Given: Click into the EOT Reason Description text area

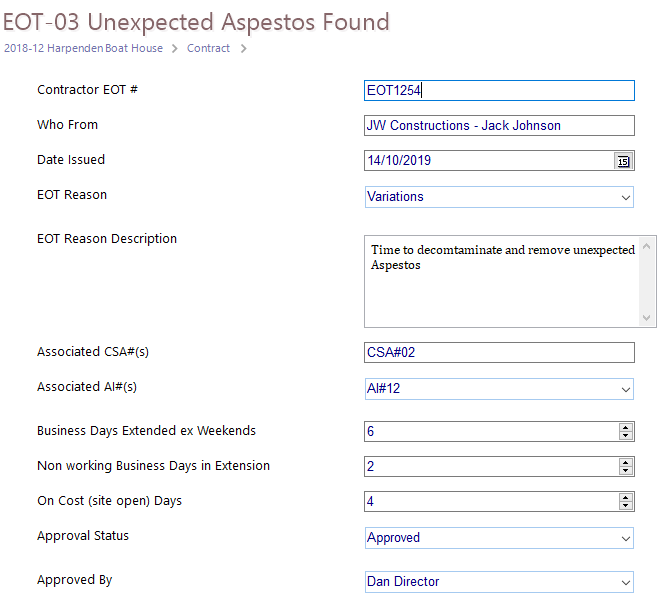Looking at the screenshot, I should 502,282.
